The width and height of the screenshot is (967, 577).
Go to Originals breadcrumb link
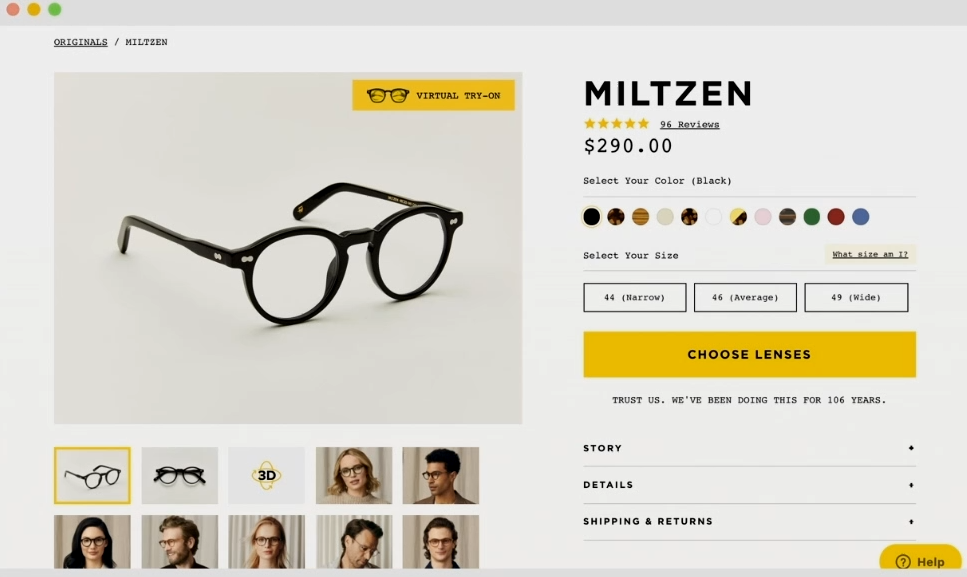click(80, 42)
